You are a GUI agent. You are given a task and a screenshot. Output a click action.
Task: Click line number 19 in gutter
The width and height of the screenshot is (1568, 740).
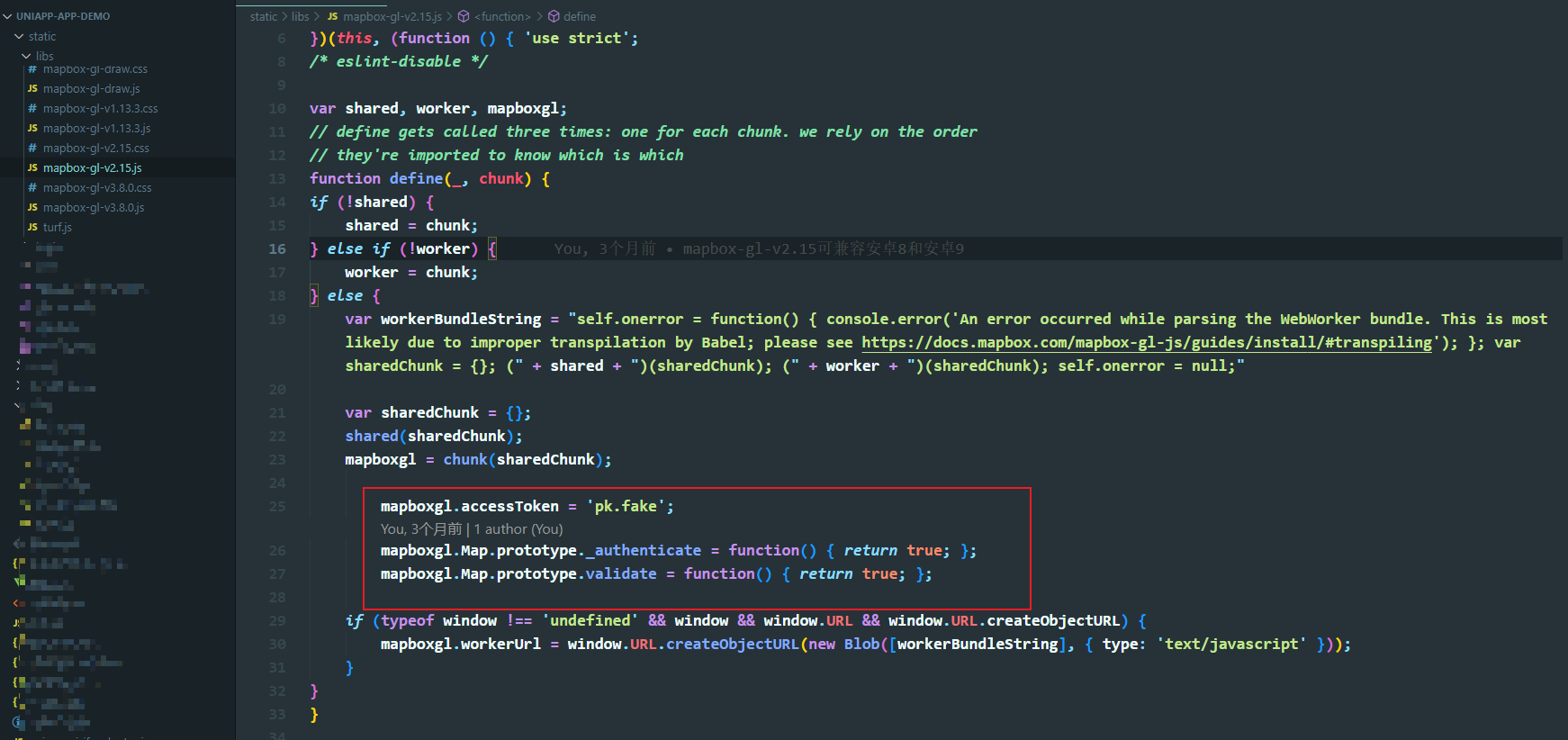tap(277, 319)
